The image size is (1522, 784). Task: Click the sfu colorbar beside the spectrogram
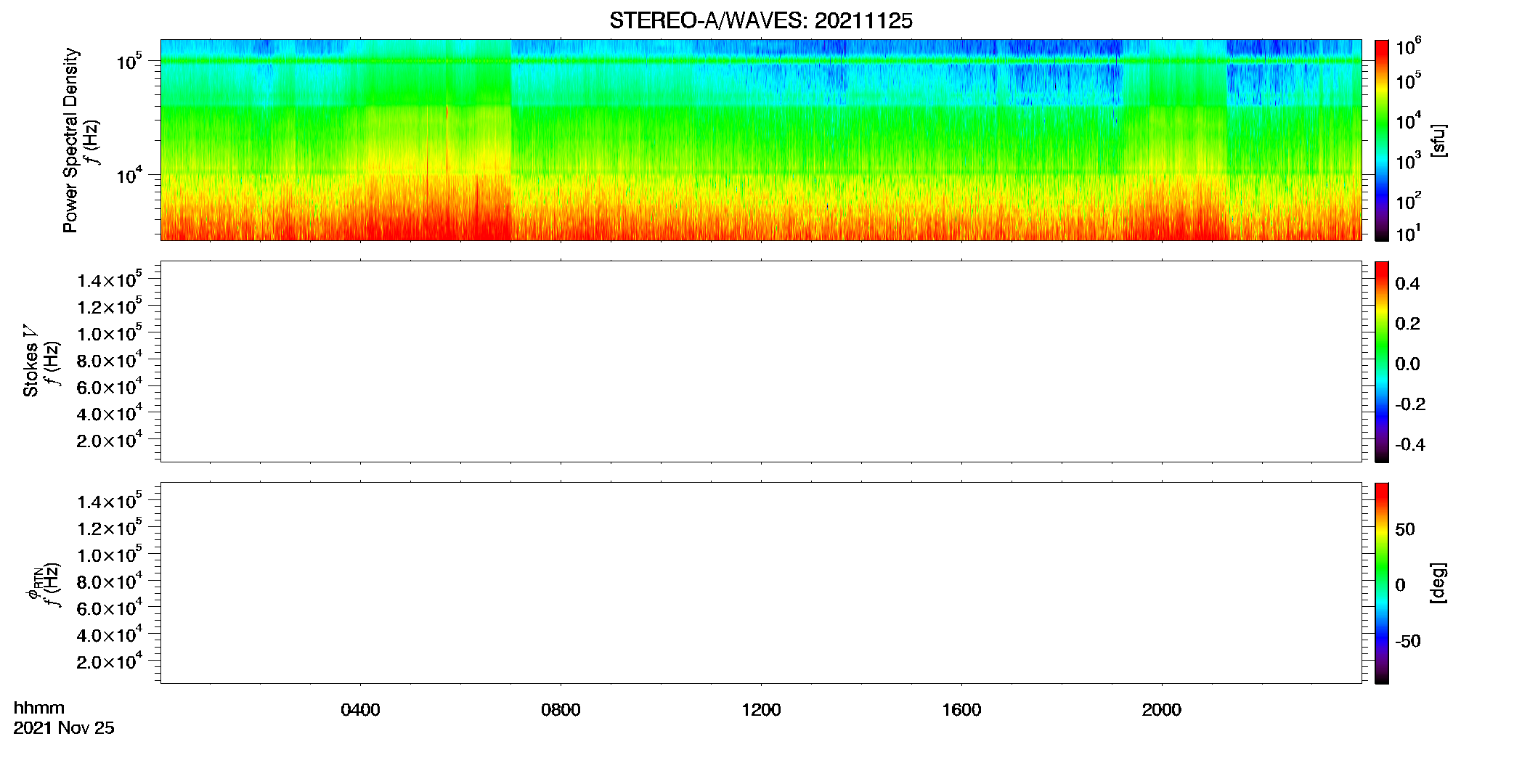pos(1382,140)
